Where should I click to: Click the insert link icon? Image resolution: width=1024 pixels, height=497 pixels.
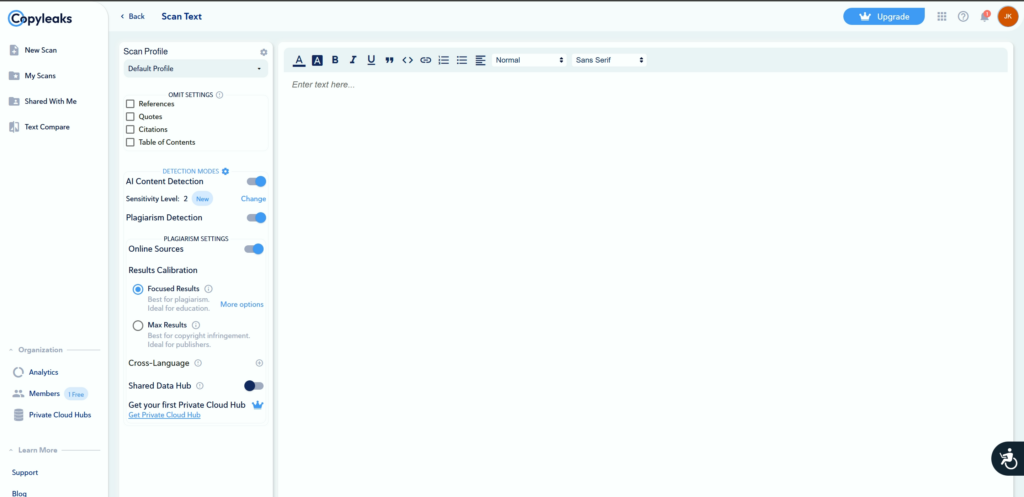pyautogui.click(x=425, y=60)
